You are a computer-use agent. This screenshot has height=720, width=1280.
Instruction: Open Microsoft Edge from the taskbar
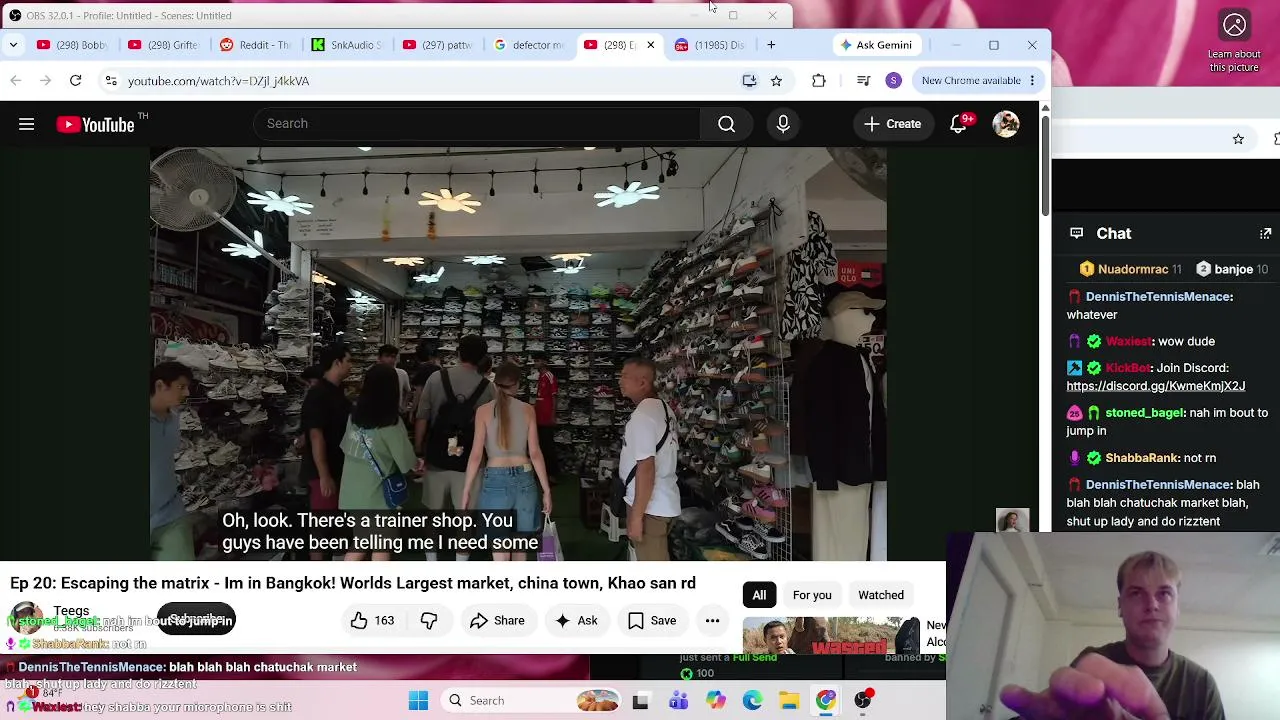coord(752,700)
